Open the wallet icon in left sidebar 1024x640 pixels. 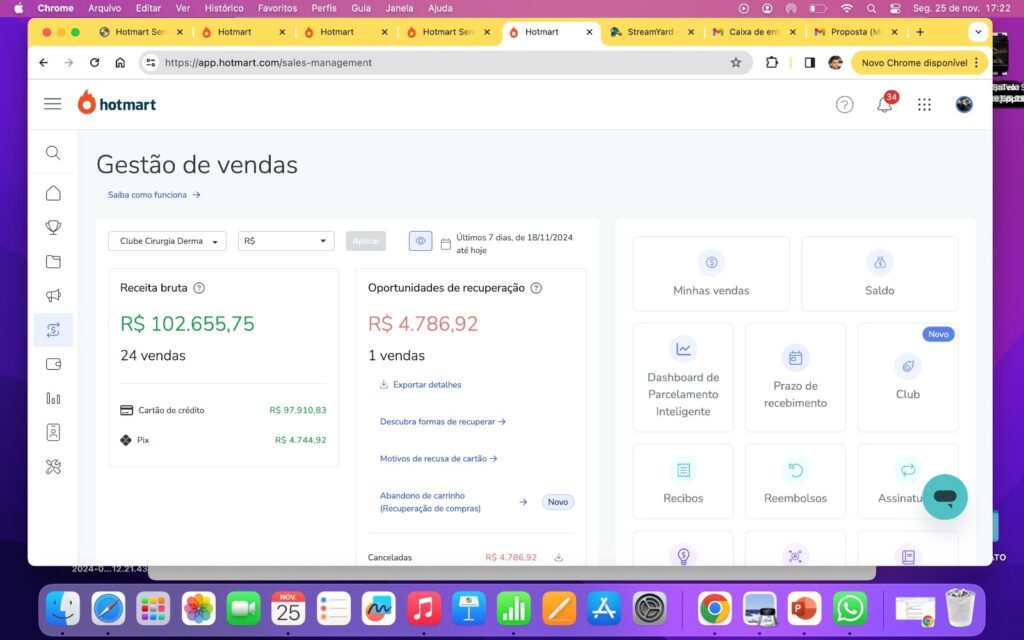point(53,364)
